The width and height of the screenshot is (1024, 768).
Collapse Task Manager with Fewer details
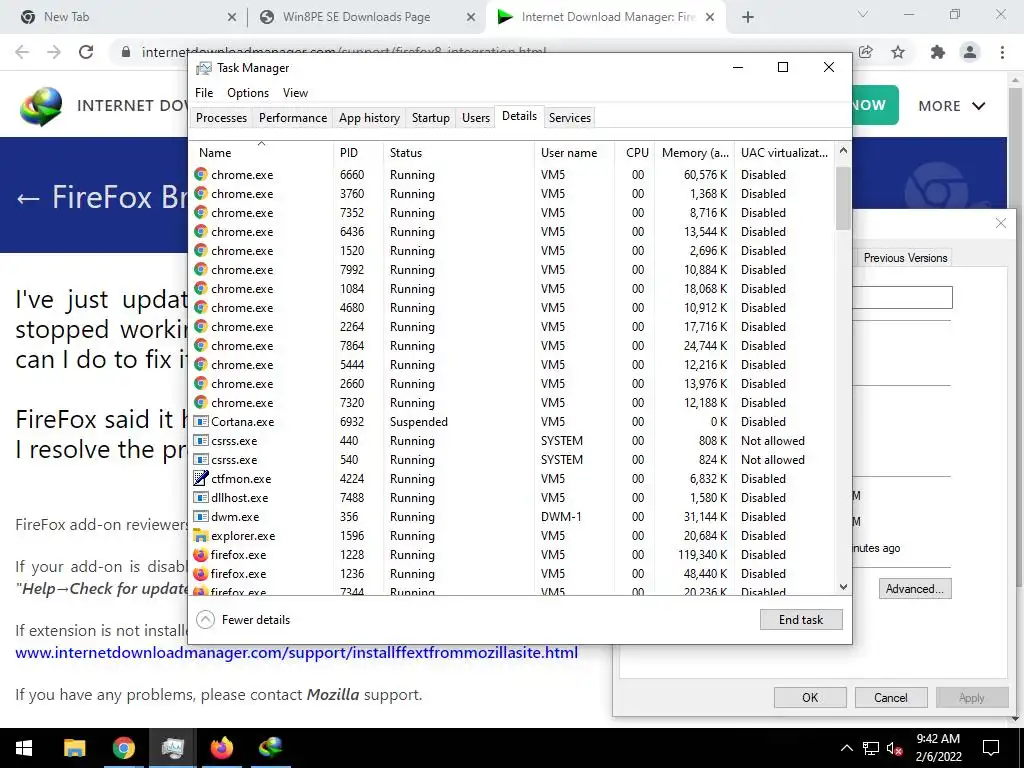(244, 620)
